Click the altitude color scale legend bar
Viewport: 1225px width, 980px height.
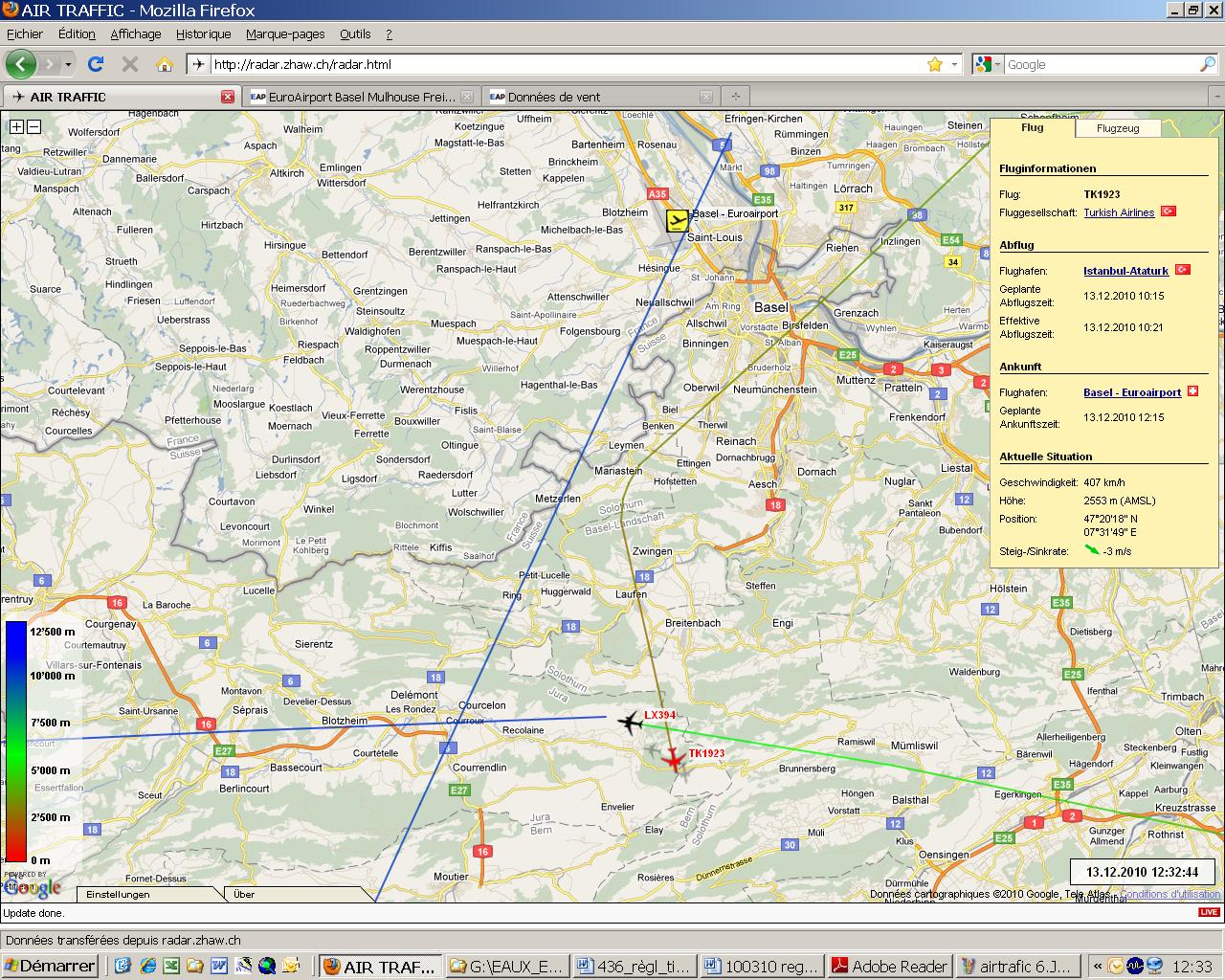coord(16,742)
